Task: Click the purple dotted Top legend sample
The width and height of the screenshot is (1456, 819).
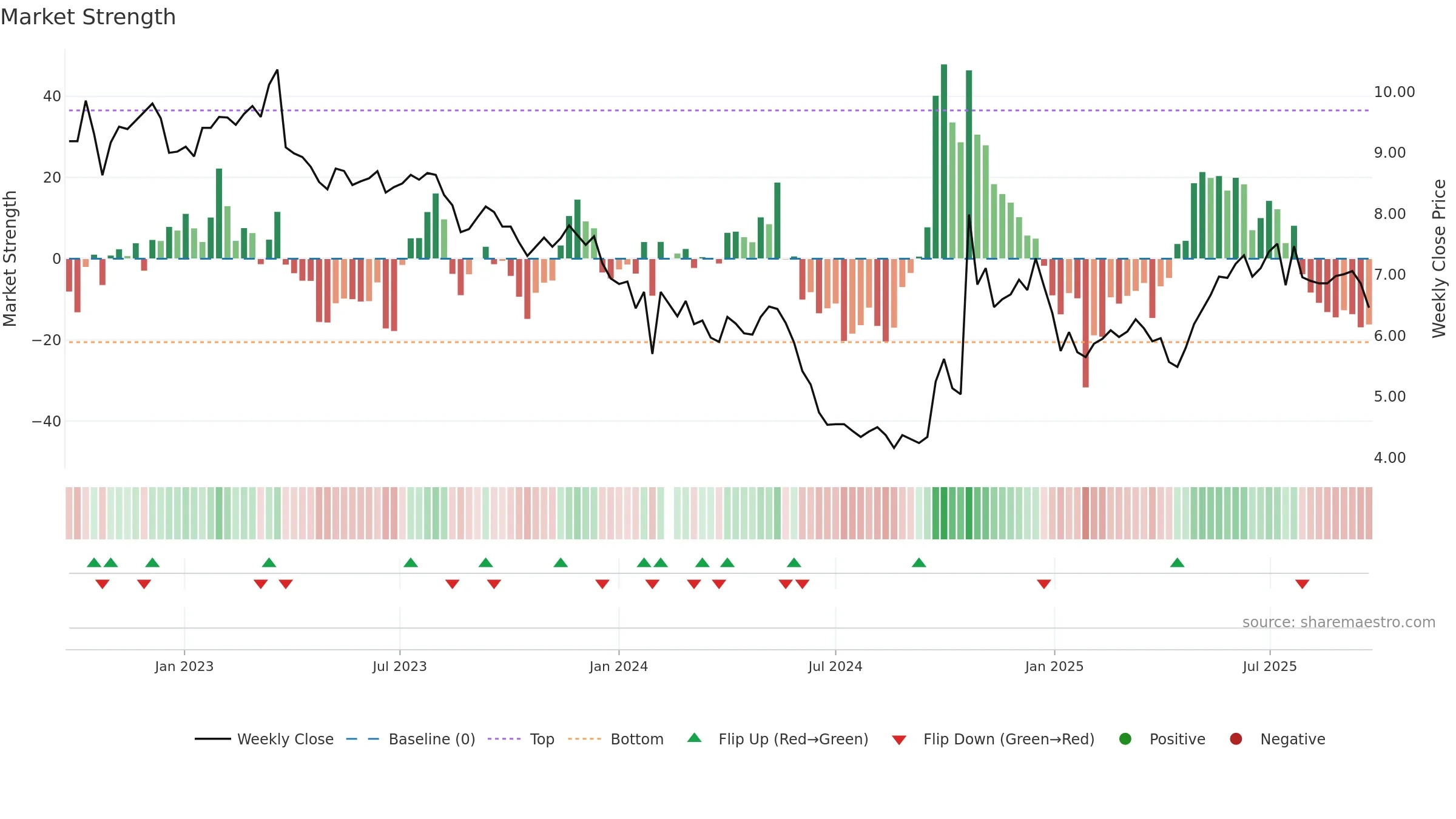Action: pos(504,739)
